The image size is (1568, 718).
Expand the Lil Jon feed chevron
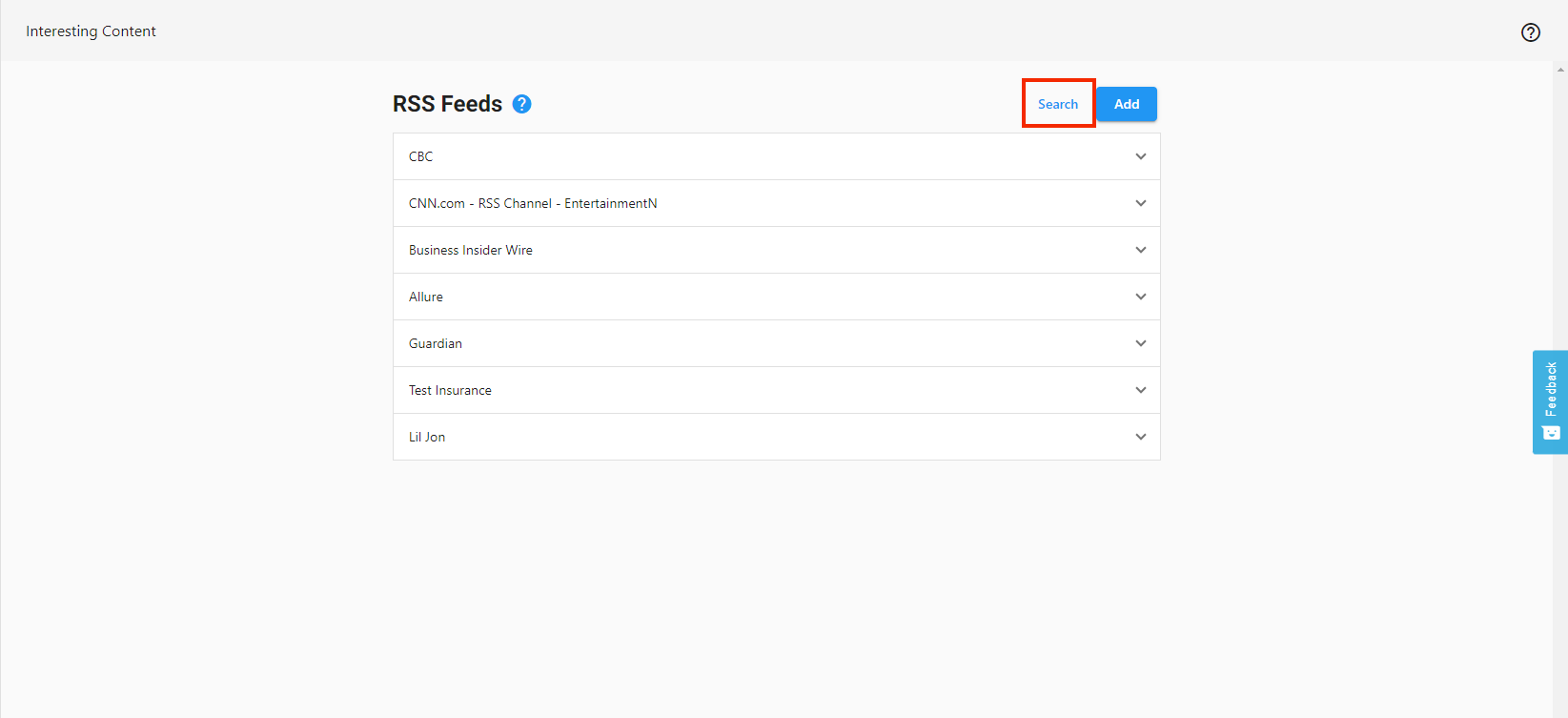(x=1140, y=437)
